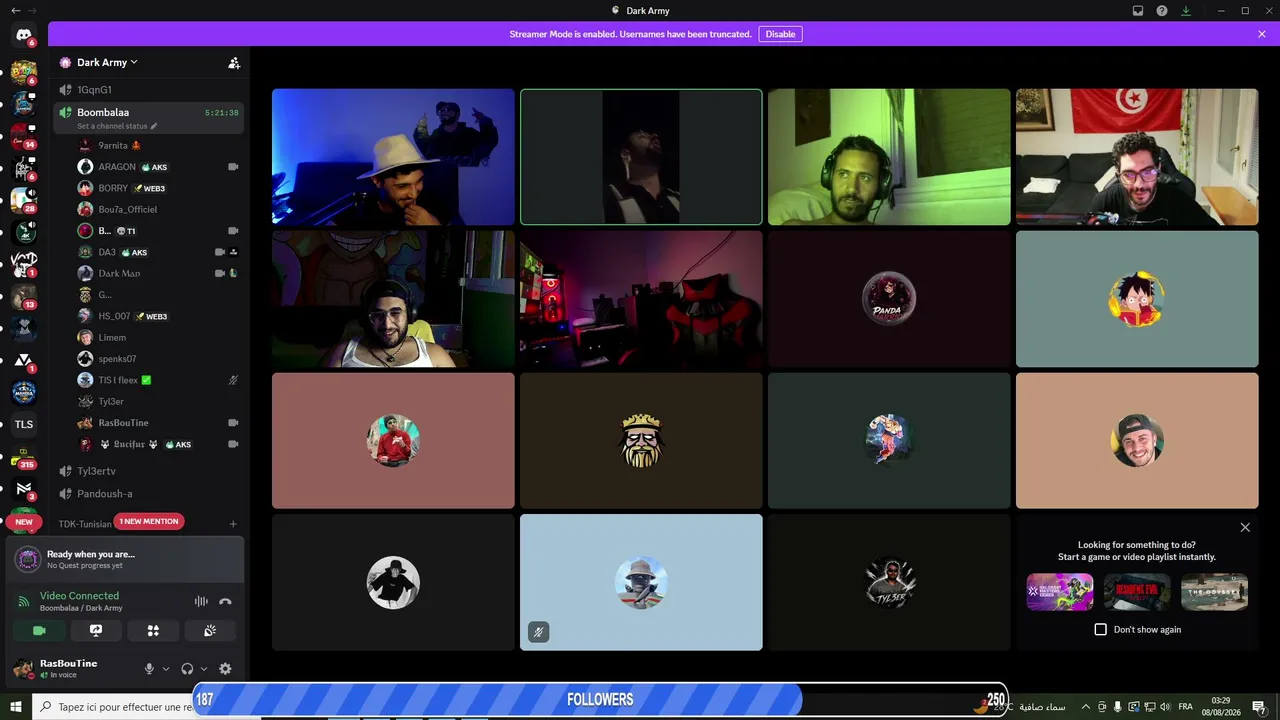Disconnect from the voice channel
Screen dimensions: 1280x720
click(225, 601)
